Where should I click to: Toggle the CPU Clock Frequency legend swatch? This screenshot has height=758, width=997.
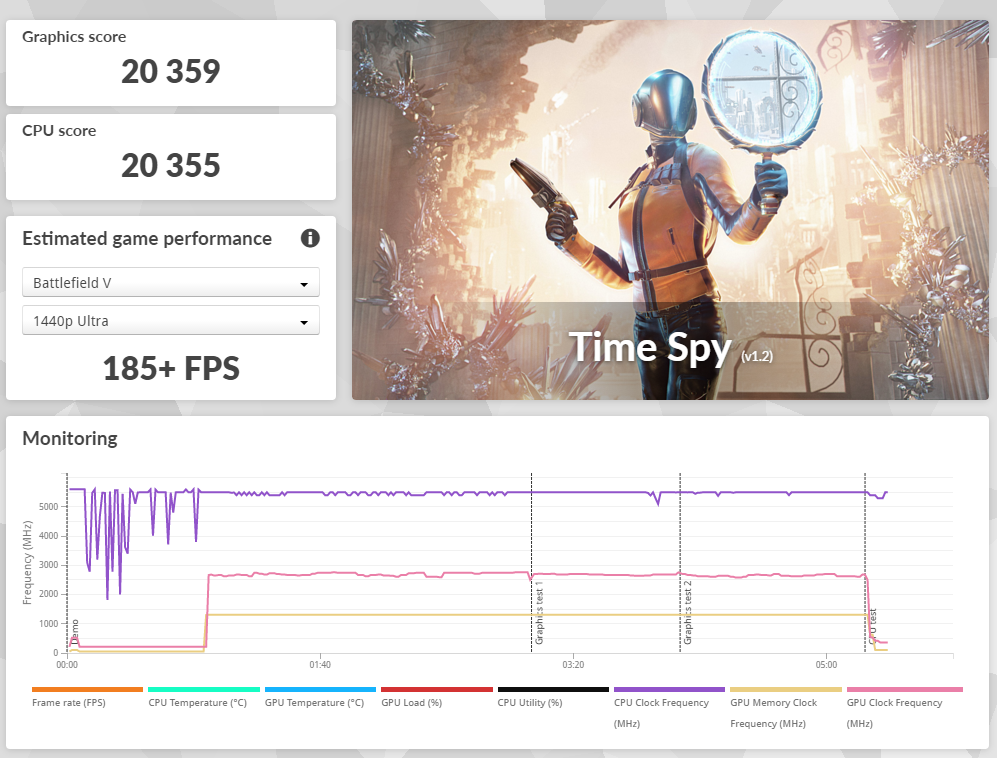click(669, 689)
